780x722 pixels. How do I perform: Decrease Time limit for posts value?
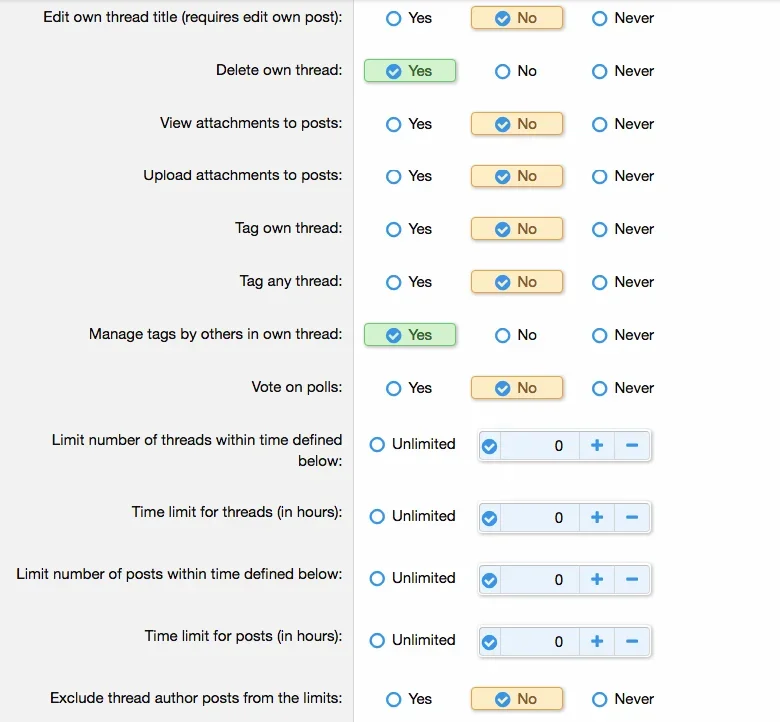pyautogui.click(x=632, y=641)
